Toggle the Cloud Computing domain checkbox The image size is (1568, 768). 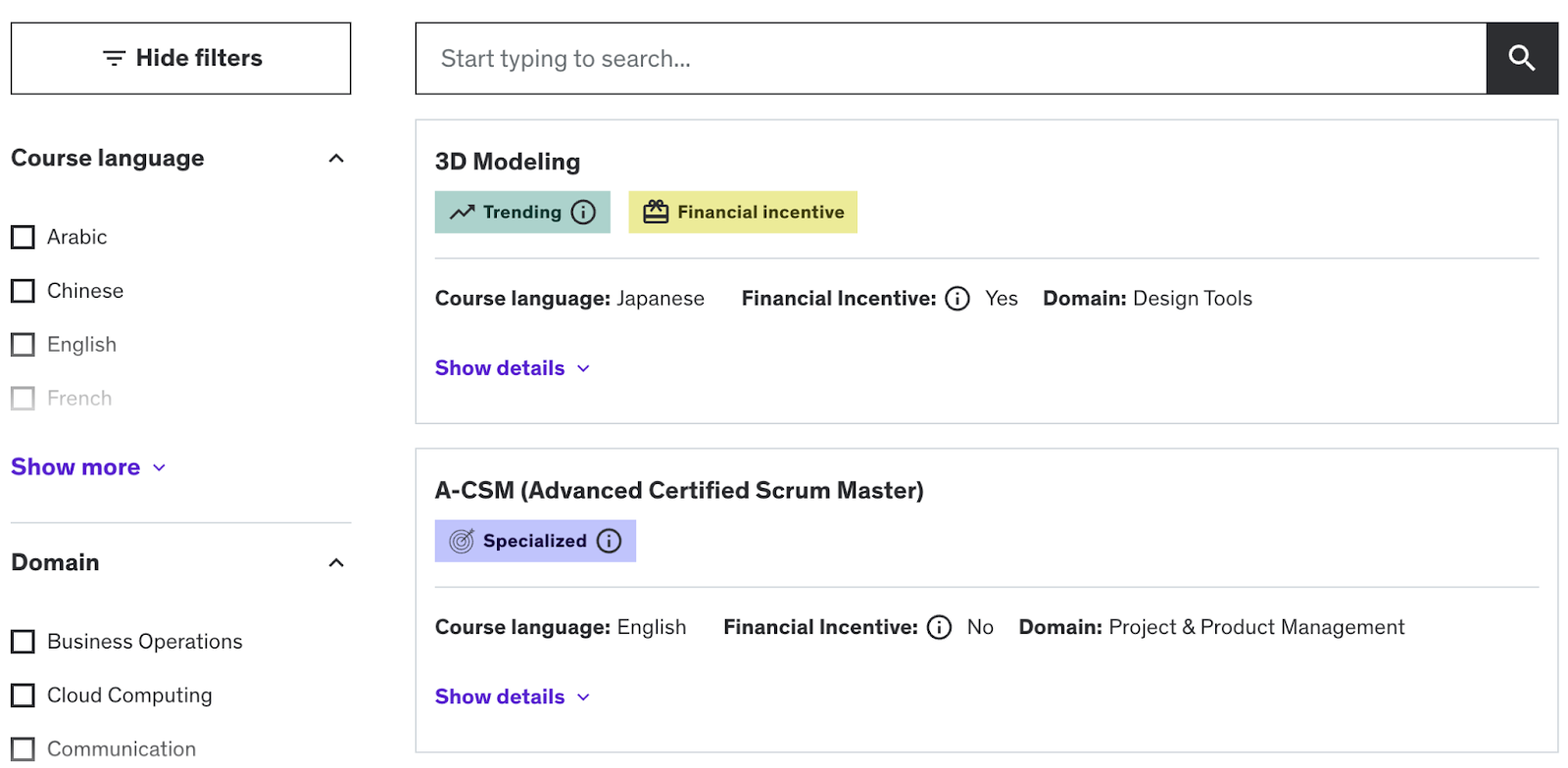pos(23,696)
